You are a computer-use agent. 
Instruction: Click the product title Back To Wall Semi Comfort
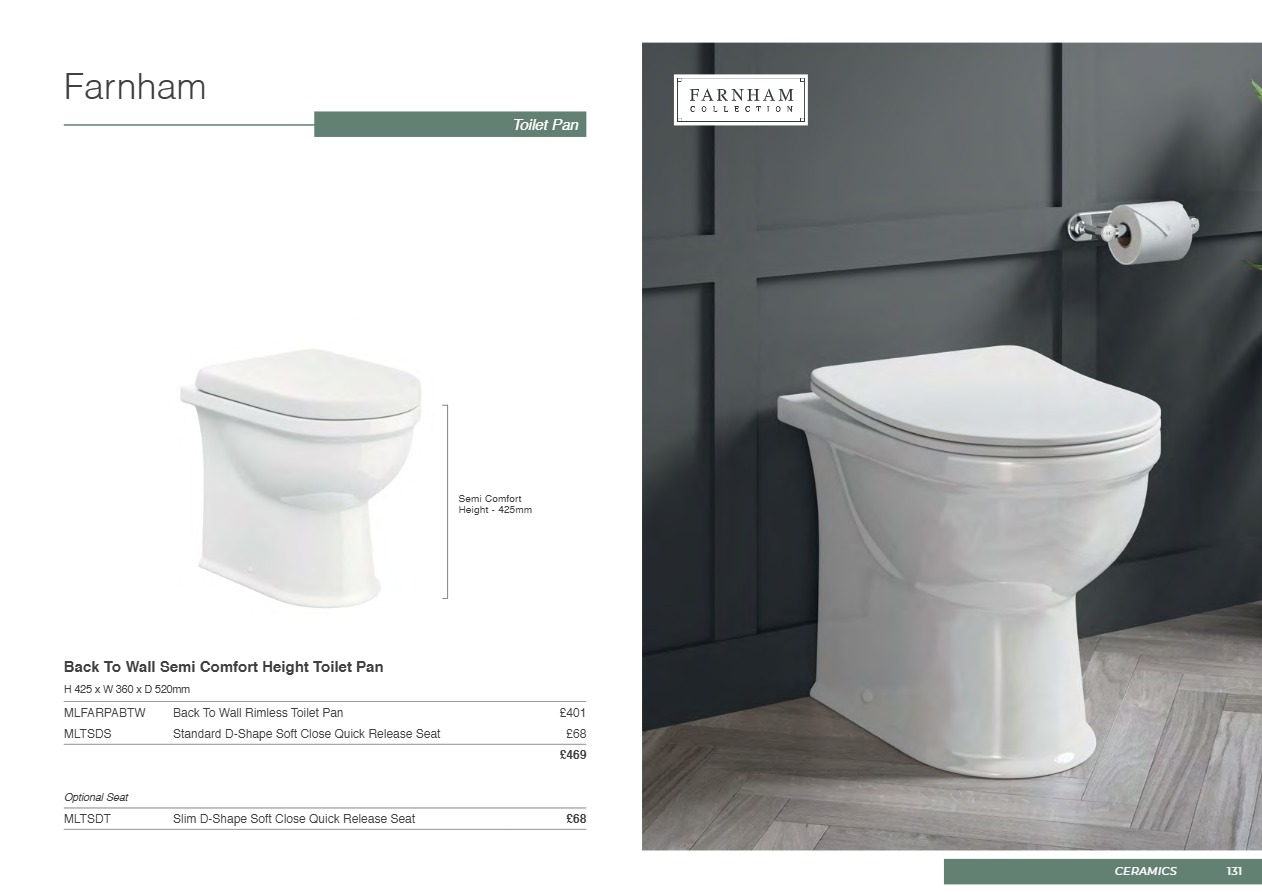pos(224,666)
